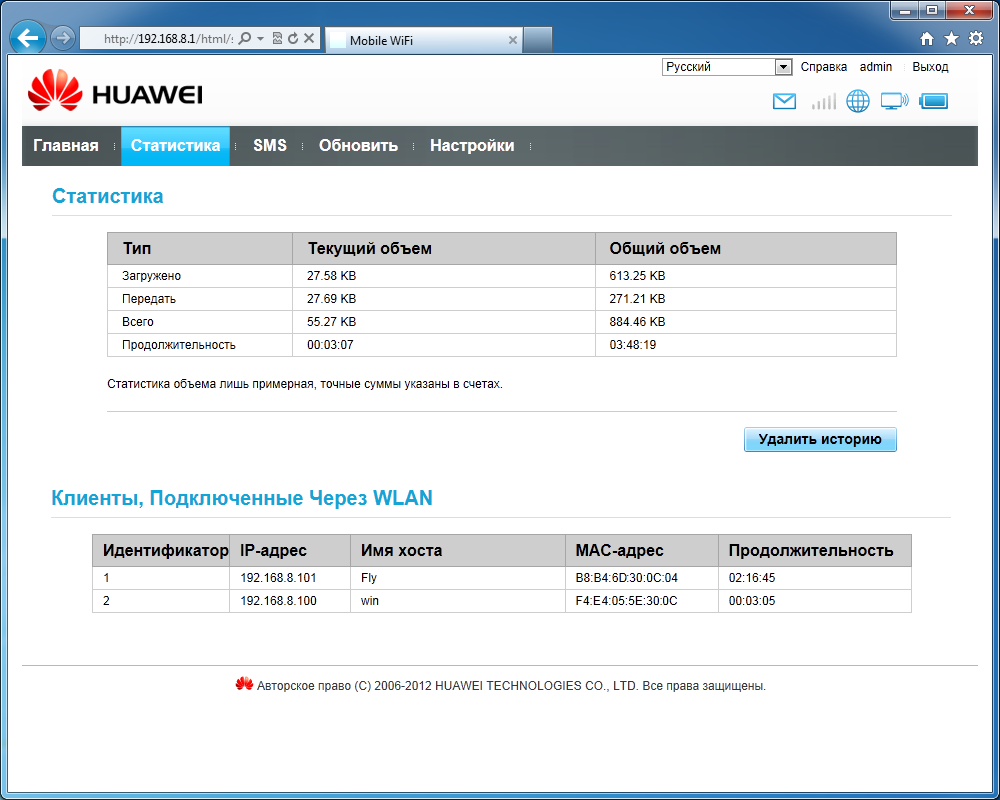Minimize the browser window
The image size is (1000, 800).
pyautogui.click(x=904, y=10)
